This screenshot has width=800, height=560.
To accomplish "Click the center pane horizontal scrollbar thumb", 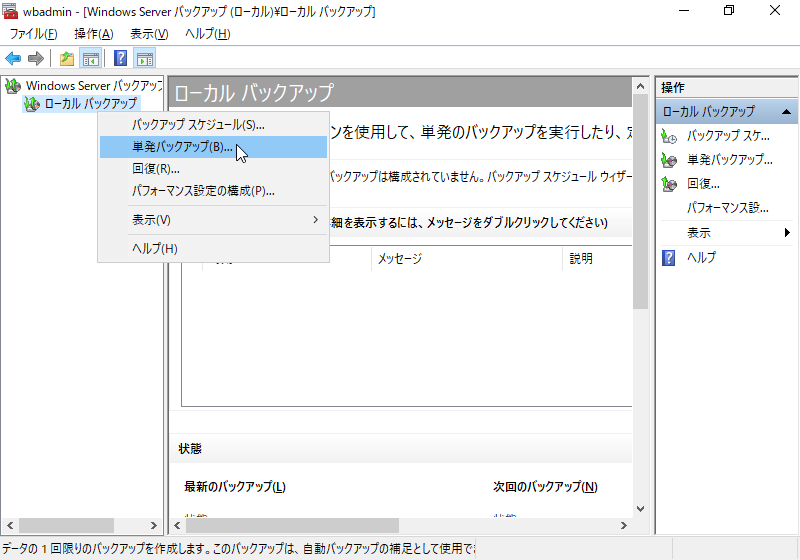I will tap(292, 525).
